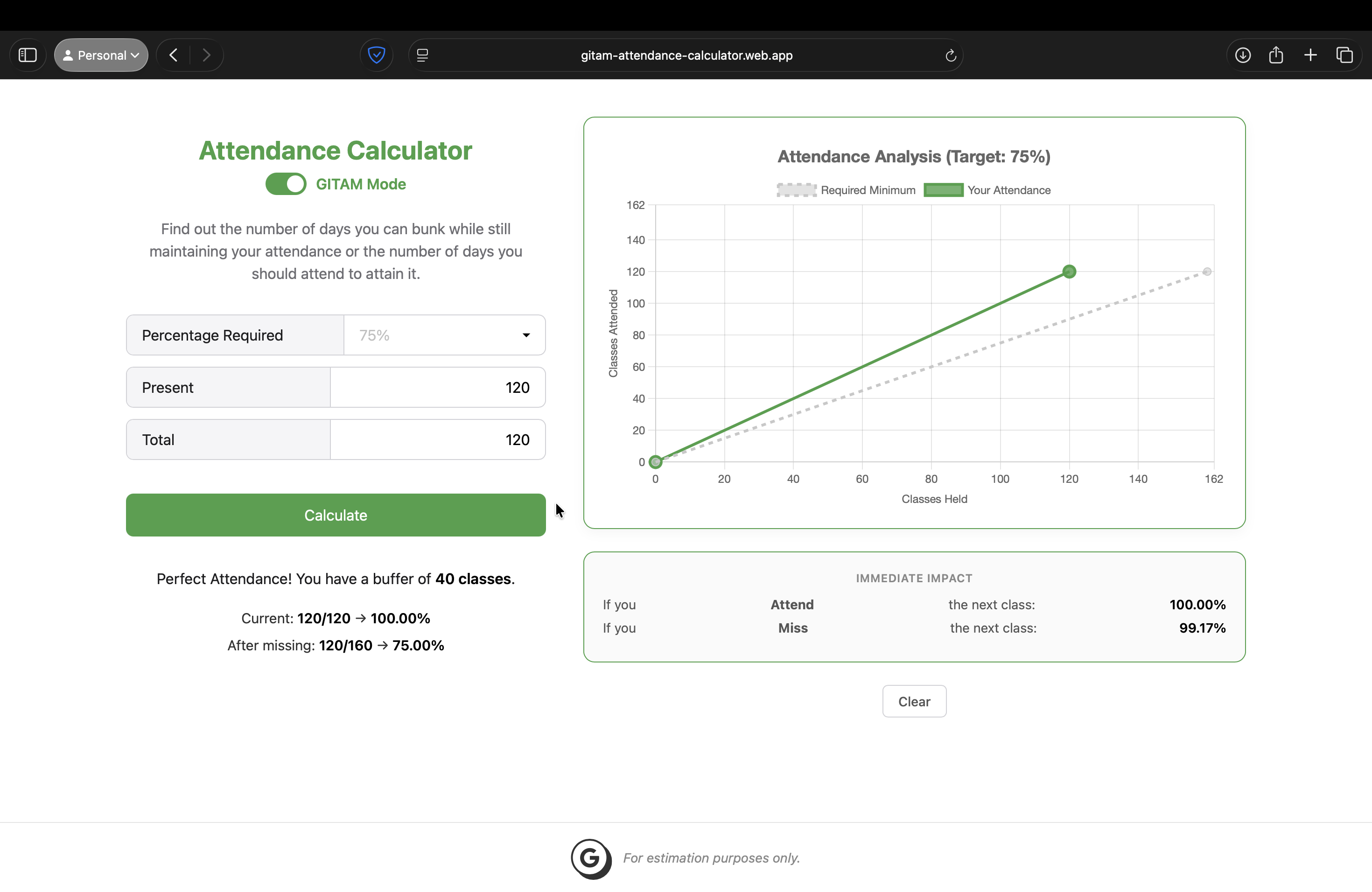This screenshot has height=892, width=1372.
Task: Open the Share menu
Action: click(x=1276, y=56)
